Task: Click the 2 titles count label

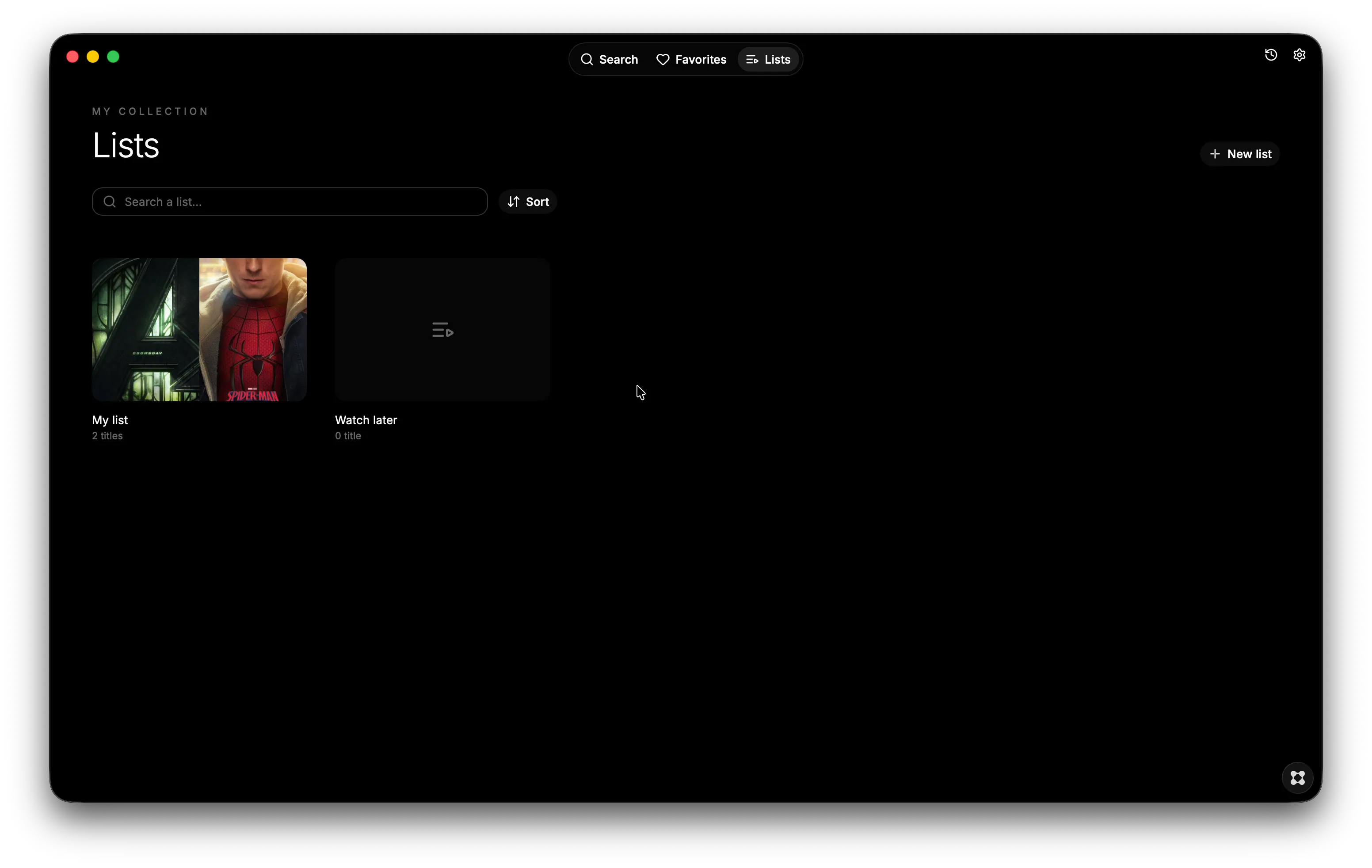Action: pyautogui.click(x=107, y=436)
